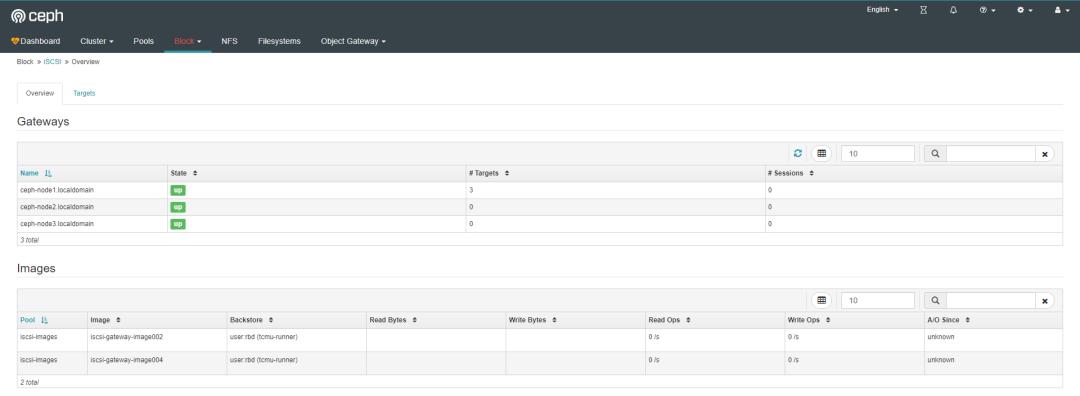Screen dimensions: 1080x396
Task: Click the Ceph logo
Action: [37, 16]
